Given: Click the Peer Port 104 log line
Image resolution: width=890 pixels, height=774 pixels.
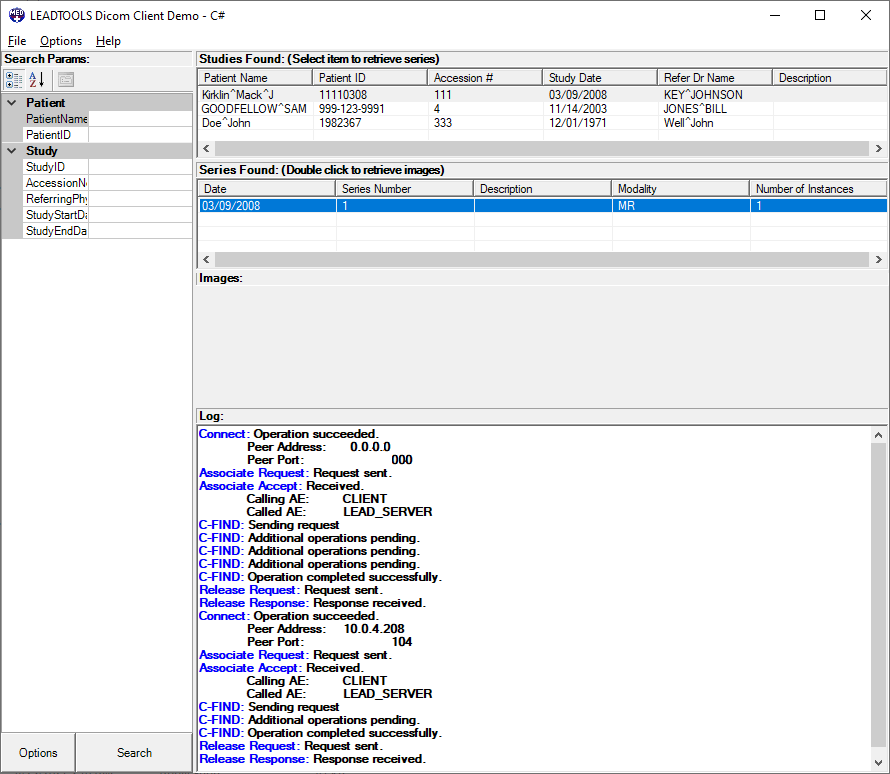Looking at the screenshot, I should point(329,642).
